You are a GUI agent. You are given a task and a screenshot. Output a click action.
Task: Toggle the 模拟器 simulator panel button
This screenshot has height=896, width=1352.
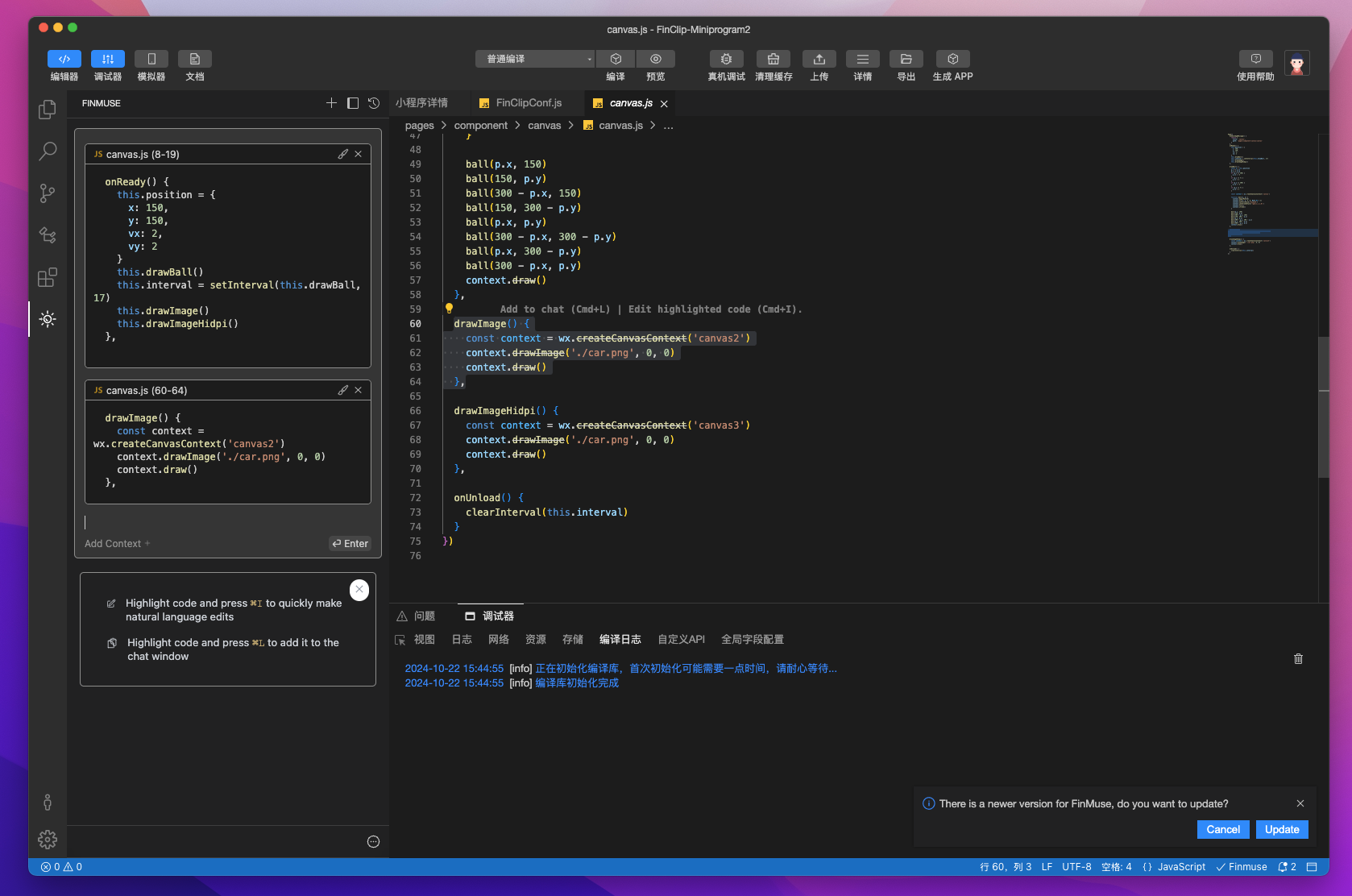151,59
